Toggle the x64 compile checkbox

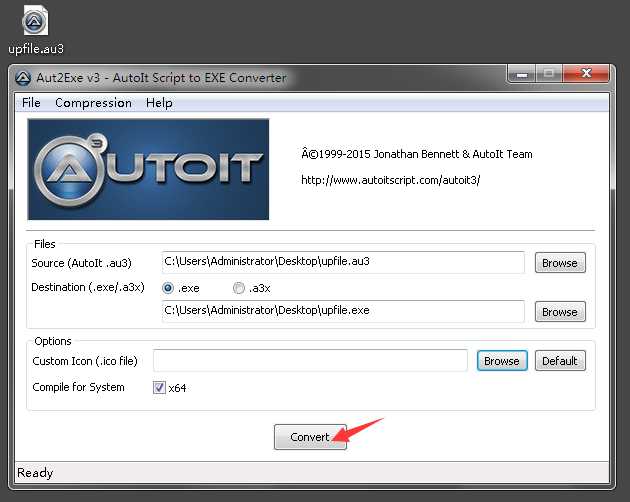(159, 387)
